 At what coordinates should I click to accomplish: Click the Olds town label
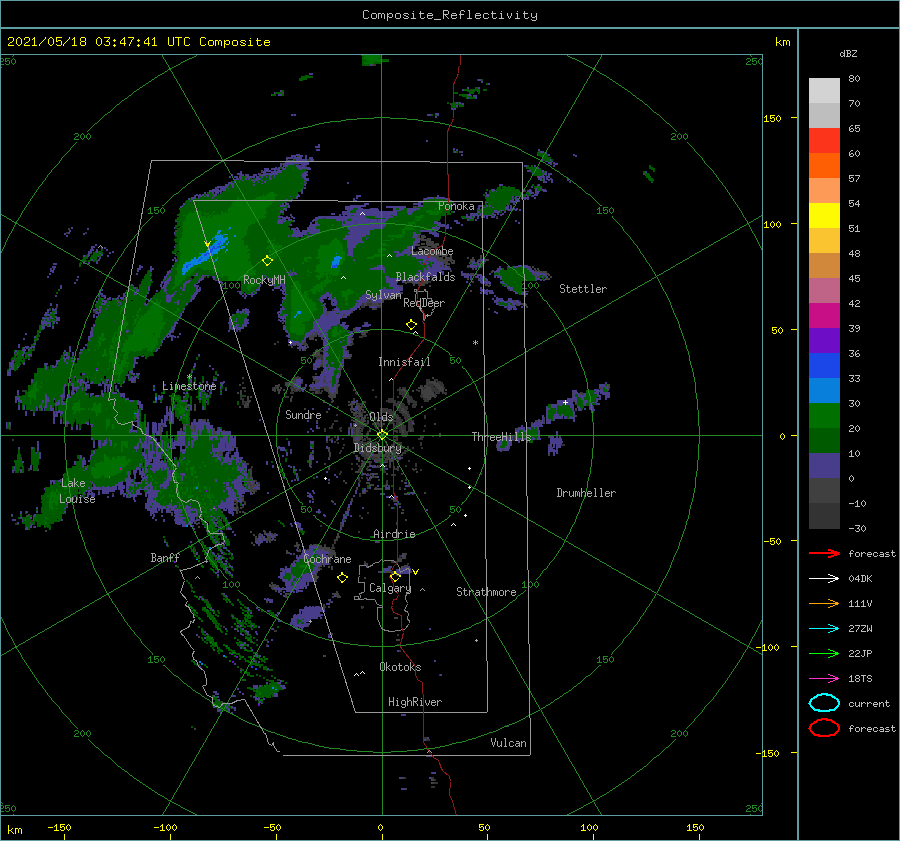click(x=381, y=417)
